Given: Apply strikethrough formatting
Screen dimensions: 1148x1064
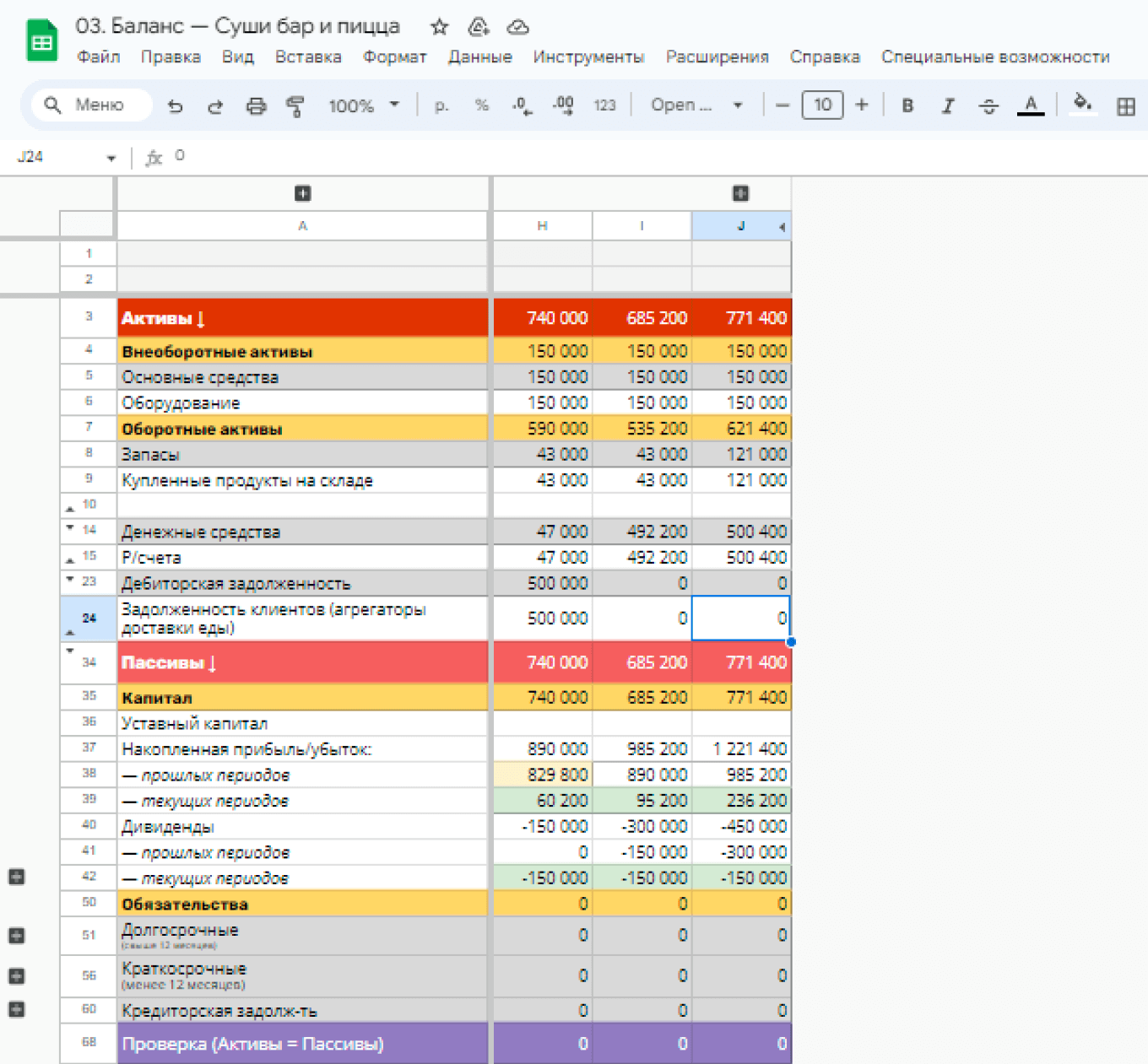Looking at the screenshot, I should (x=988, y=105).
